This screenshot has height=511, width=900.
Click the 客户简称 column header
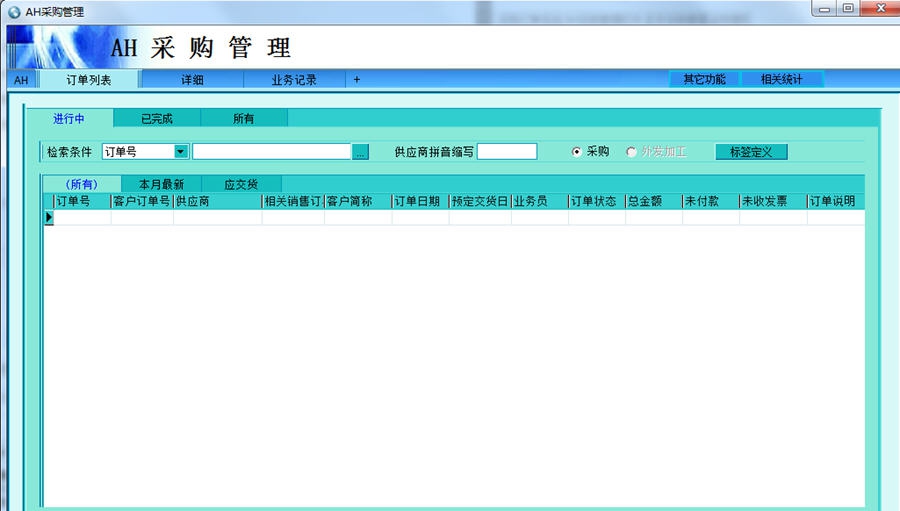pos(358,202)
